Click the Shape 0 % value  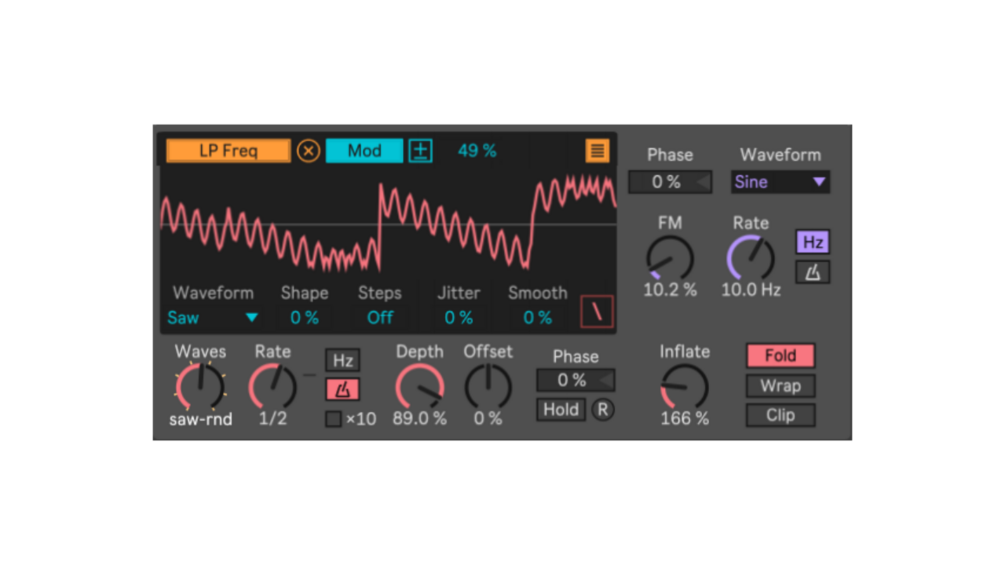[x=304, y=317]
